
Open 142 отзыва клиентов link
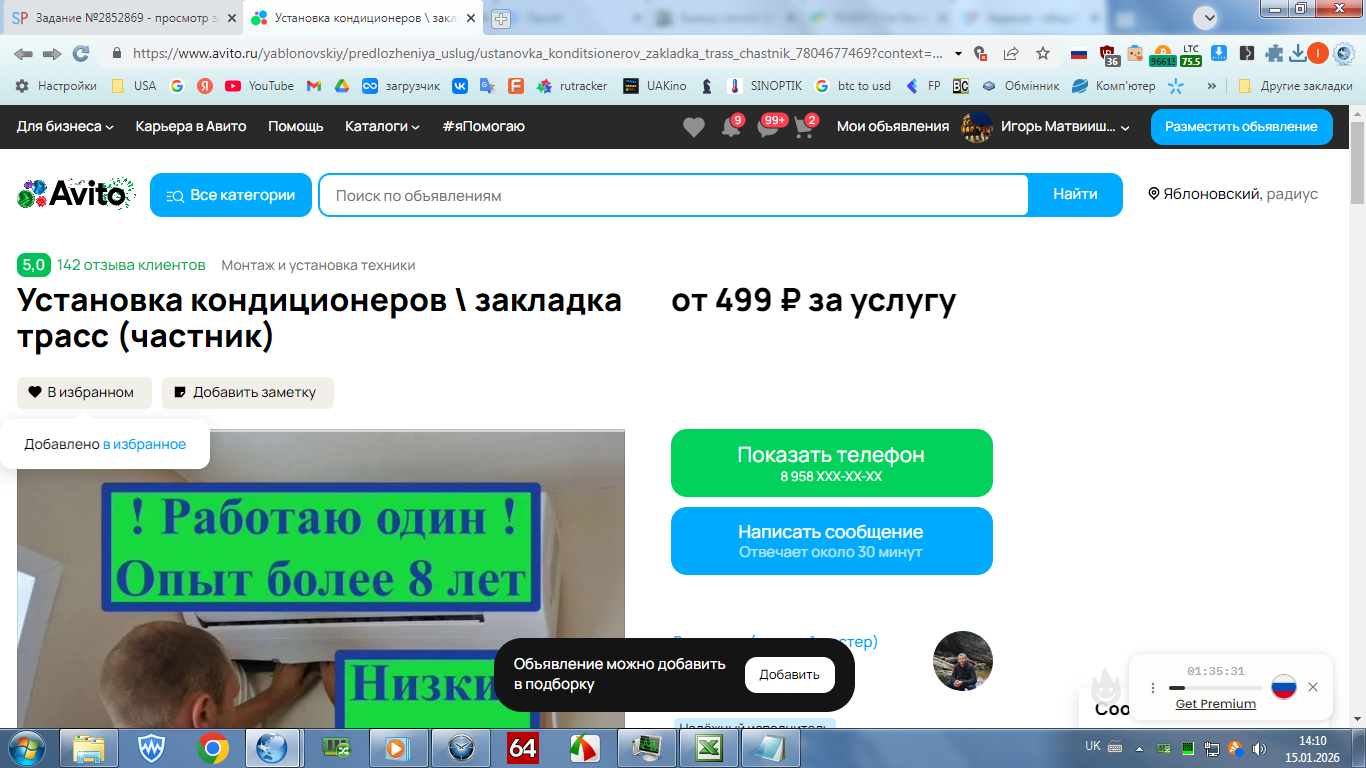click(131, 265)
